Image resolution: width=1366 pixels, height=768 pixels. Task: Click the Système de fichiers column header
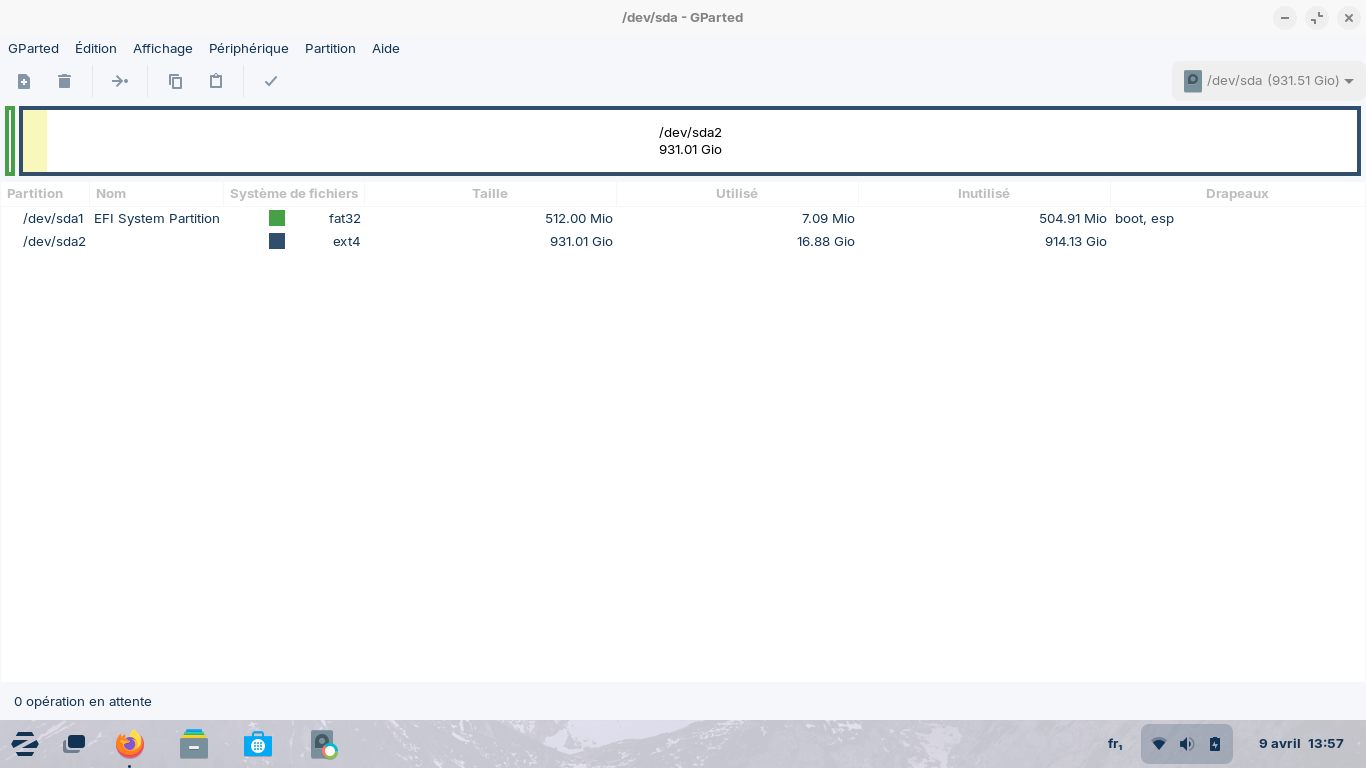click(293, 193)
